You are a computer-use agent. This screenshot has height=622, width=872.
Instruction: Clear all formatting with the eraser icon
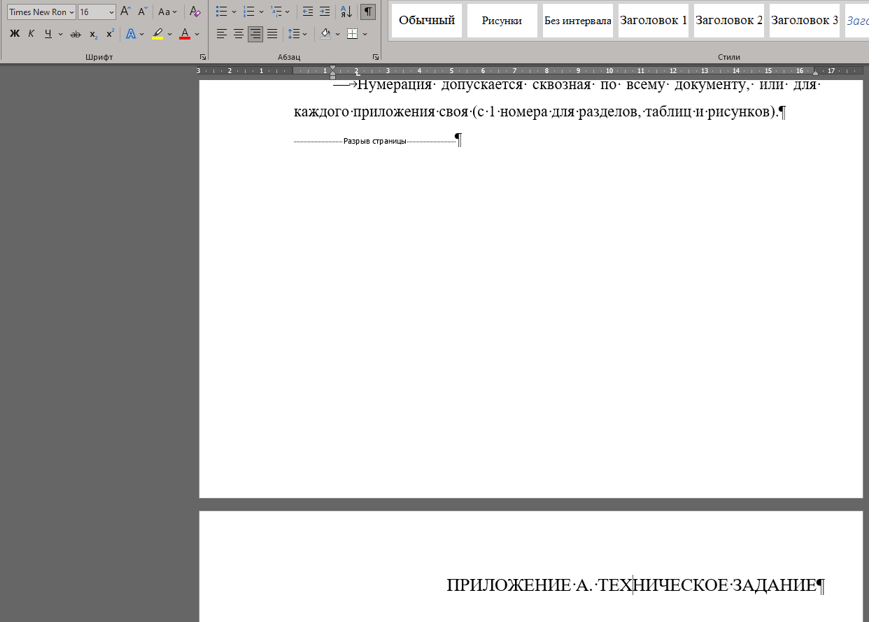pyautogui.click(x=195, y=12)
